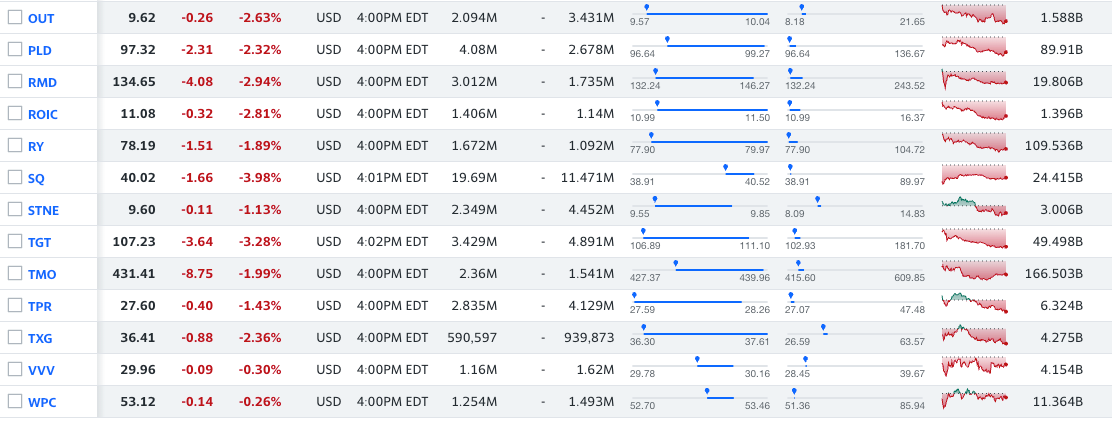Screen dimensions: 1112x431
Task: Click the TGT price 107.23
Action: tap(134, 242)
